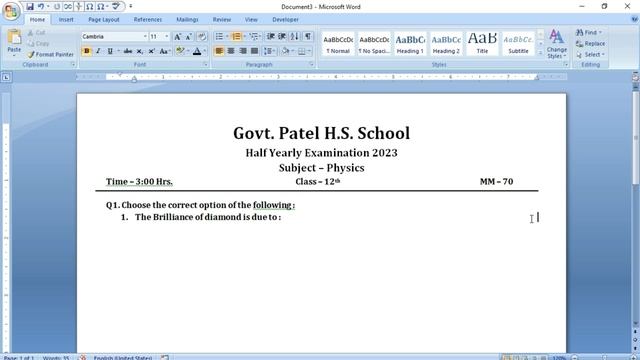Open the References tab
The image size is (640, 360).
[148, 19]
